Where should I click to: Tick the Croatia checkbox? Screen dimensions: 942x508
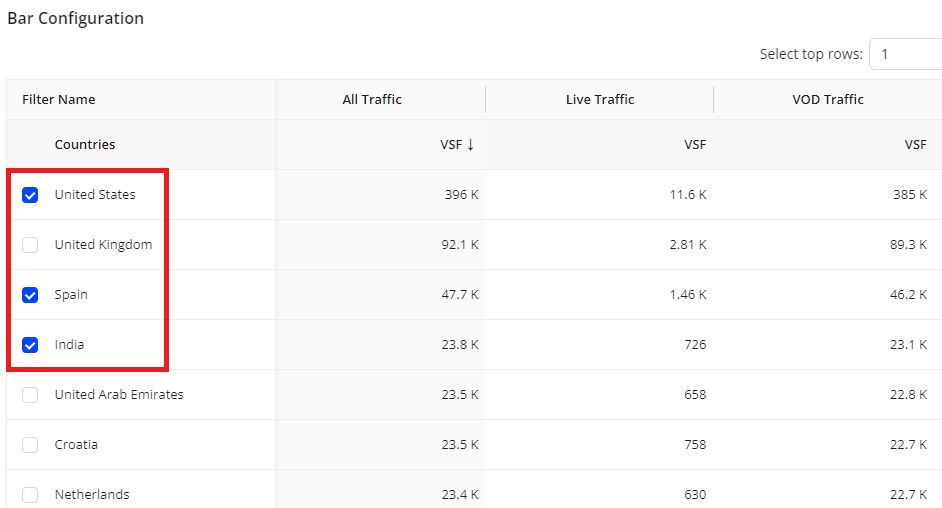click(30, 445)
